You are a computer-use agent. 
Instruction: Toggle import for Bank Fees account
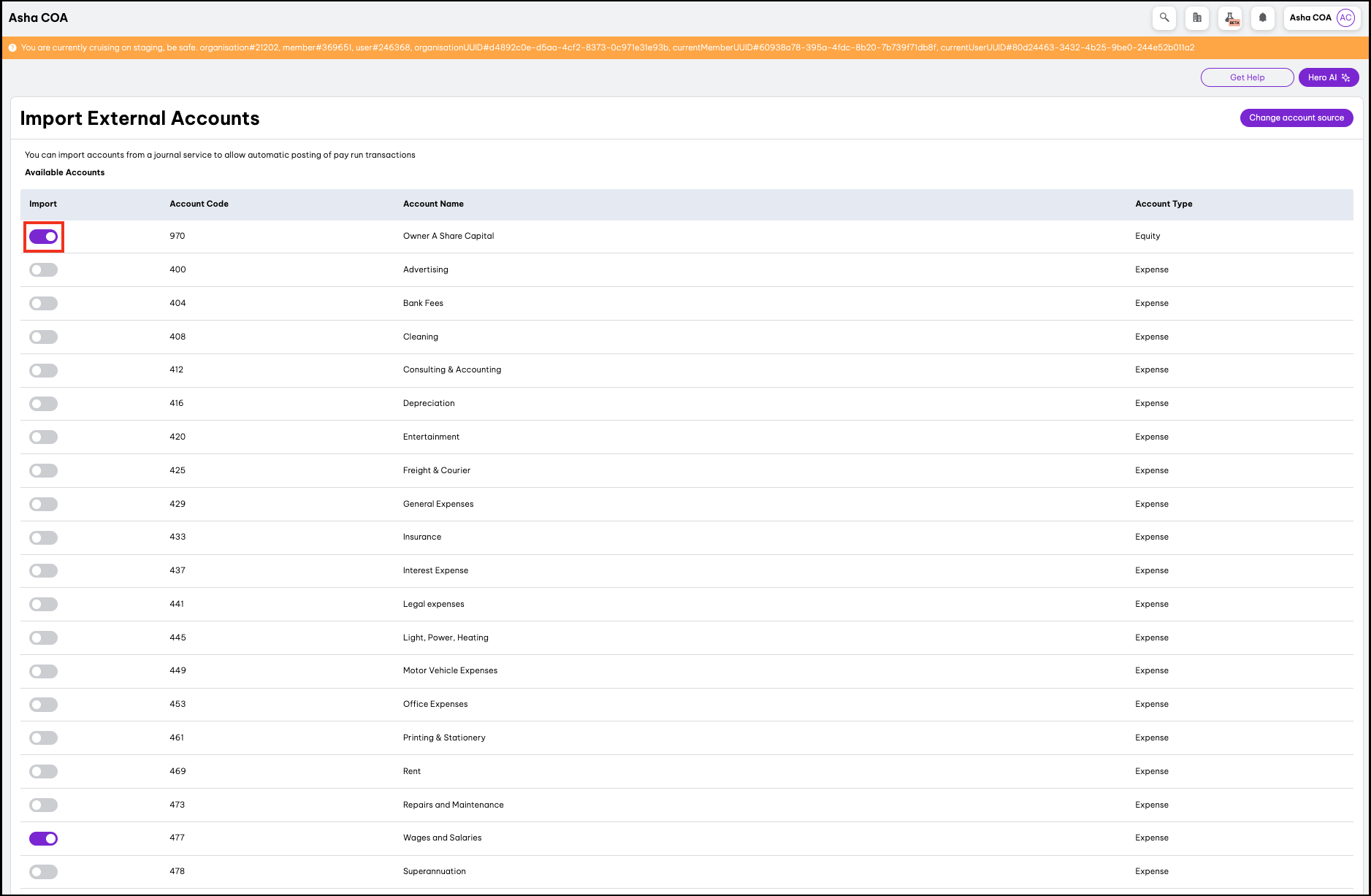click(x=43, y=304)
